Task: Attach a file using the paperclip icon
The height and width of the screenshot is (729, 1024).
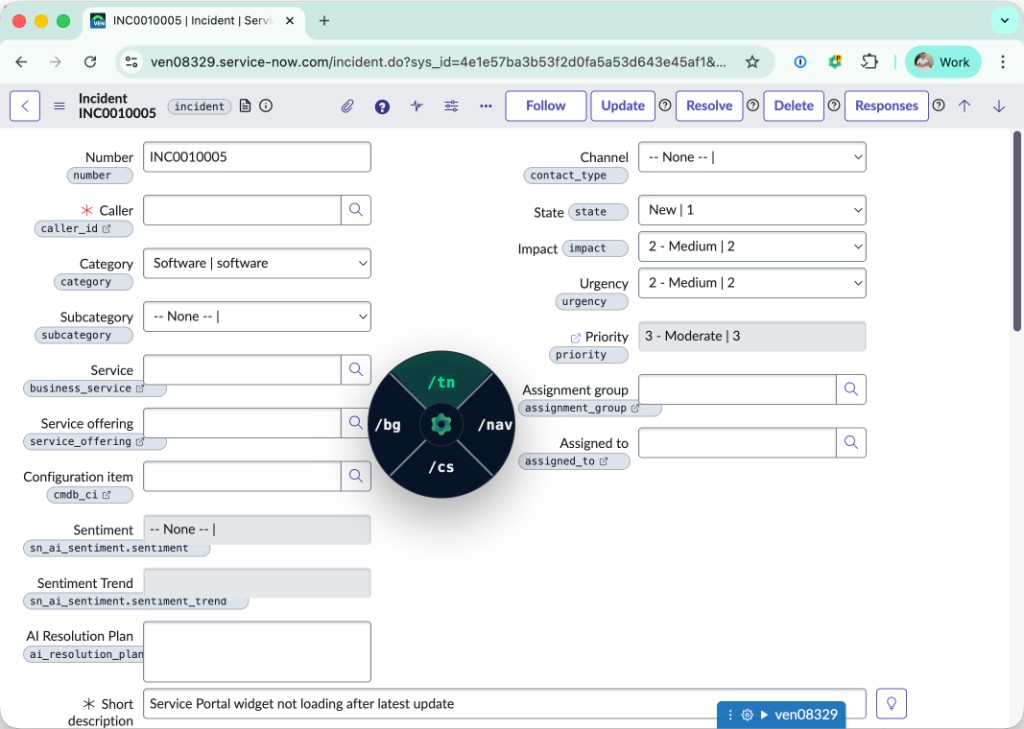Action: (347, 105)
